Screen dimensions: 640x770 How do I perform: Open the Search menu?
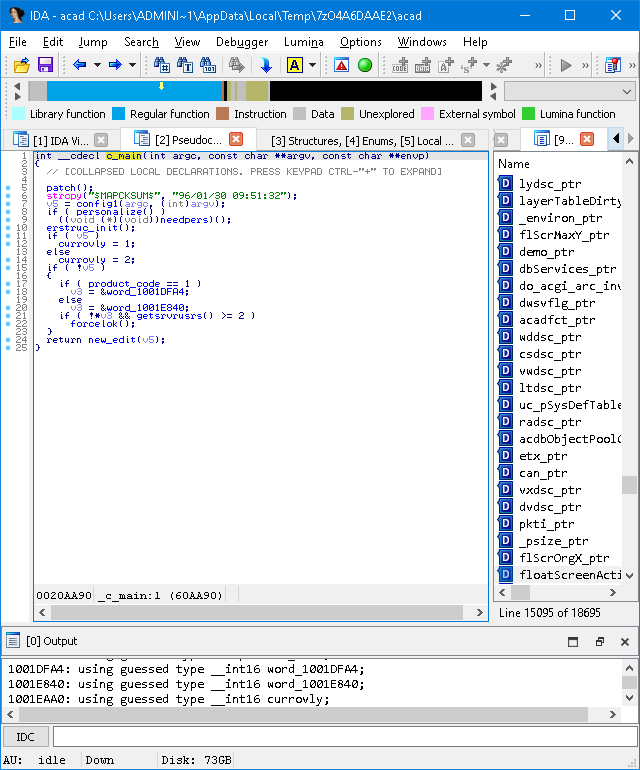pyautogui.click(x=141, y=42)
